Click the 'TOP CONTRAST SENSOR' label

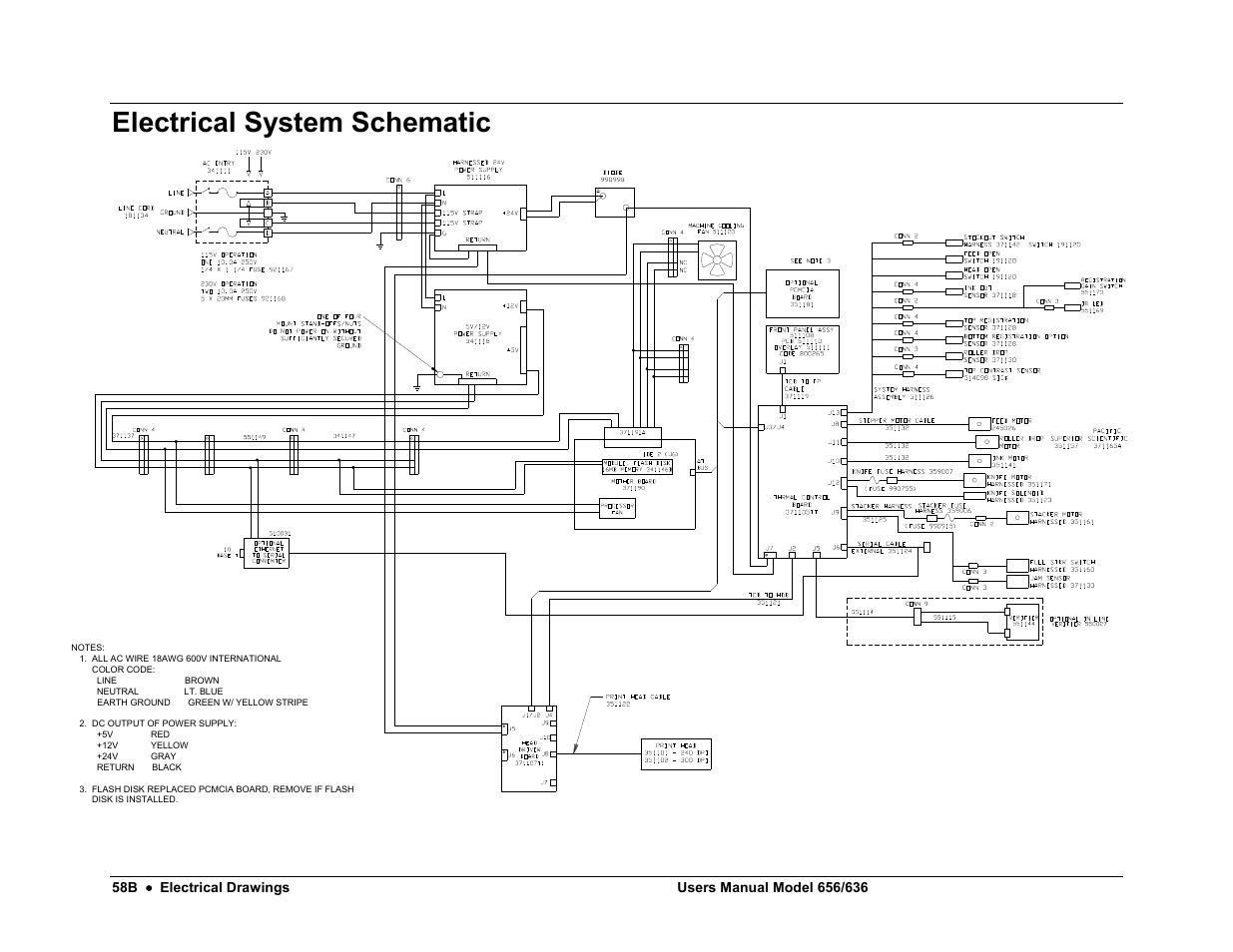[x=1002, y=369]
